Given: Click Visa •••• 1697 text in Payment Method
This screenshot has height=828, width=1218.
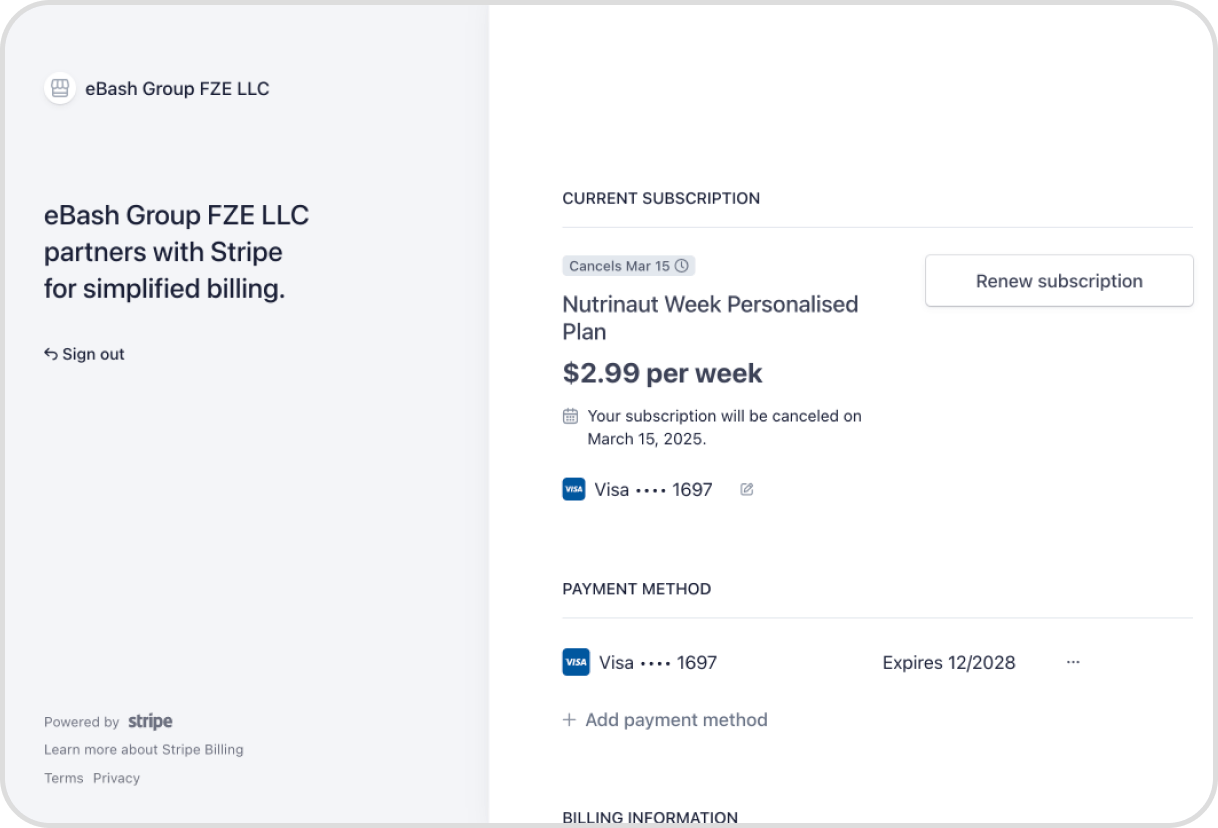Looking at the screenshot, I should [658, 662].
